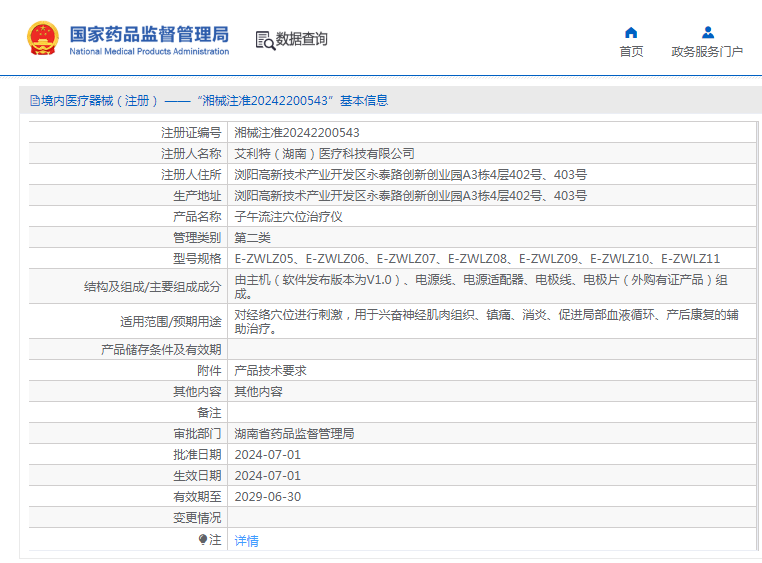This screenshot has height=563, width=762.
Task: Click the document icon before 境内医疗器械
Action: 35,101
